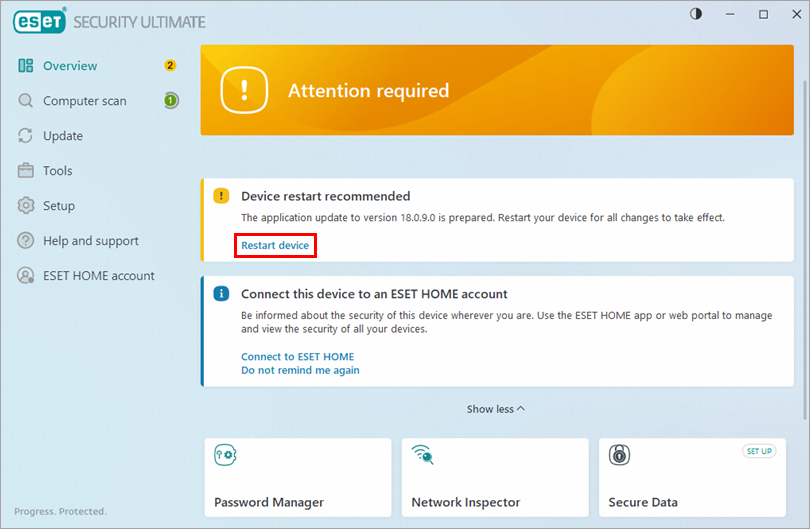
Task: Click the green Computer scan badge
Action: coord(171,100)
